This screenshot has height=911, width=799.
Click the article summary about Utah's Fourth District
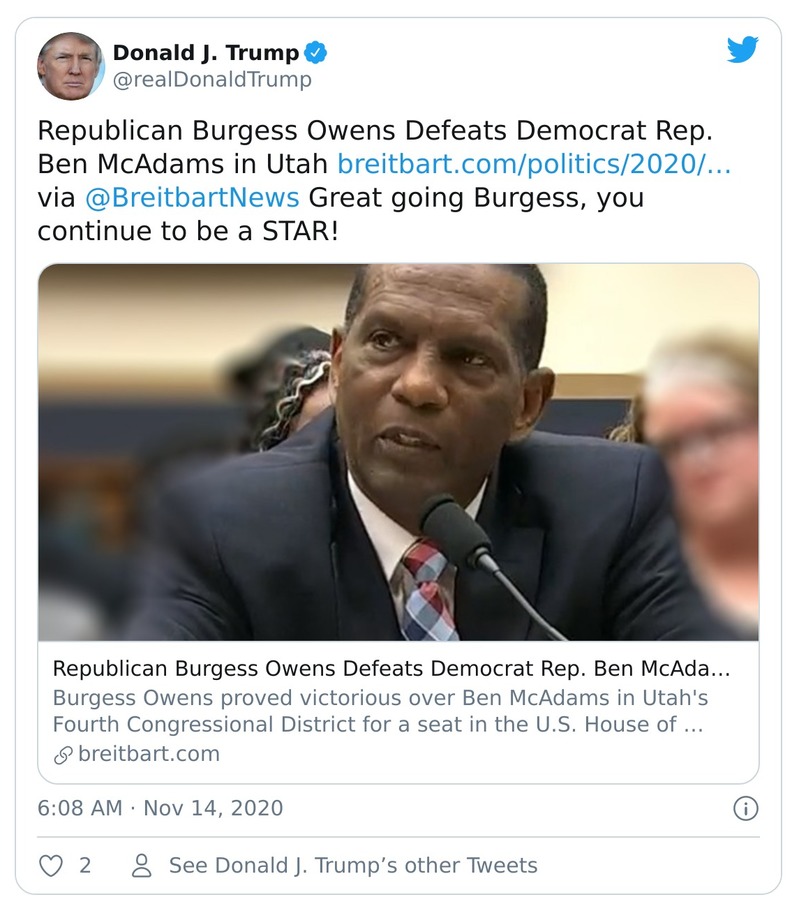click(x=380, y=711)
